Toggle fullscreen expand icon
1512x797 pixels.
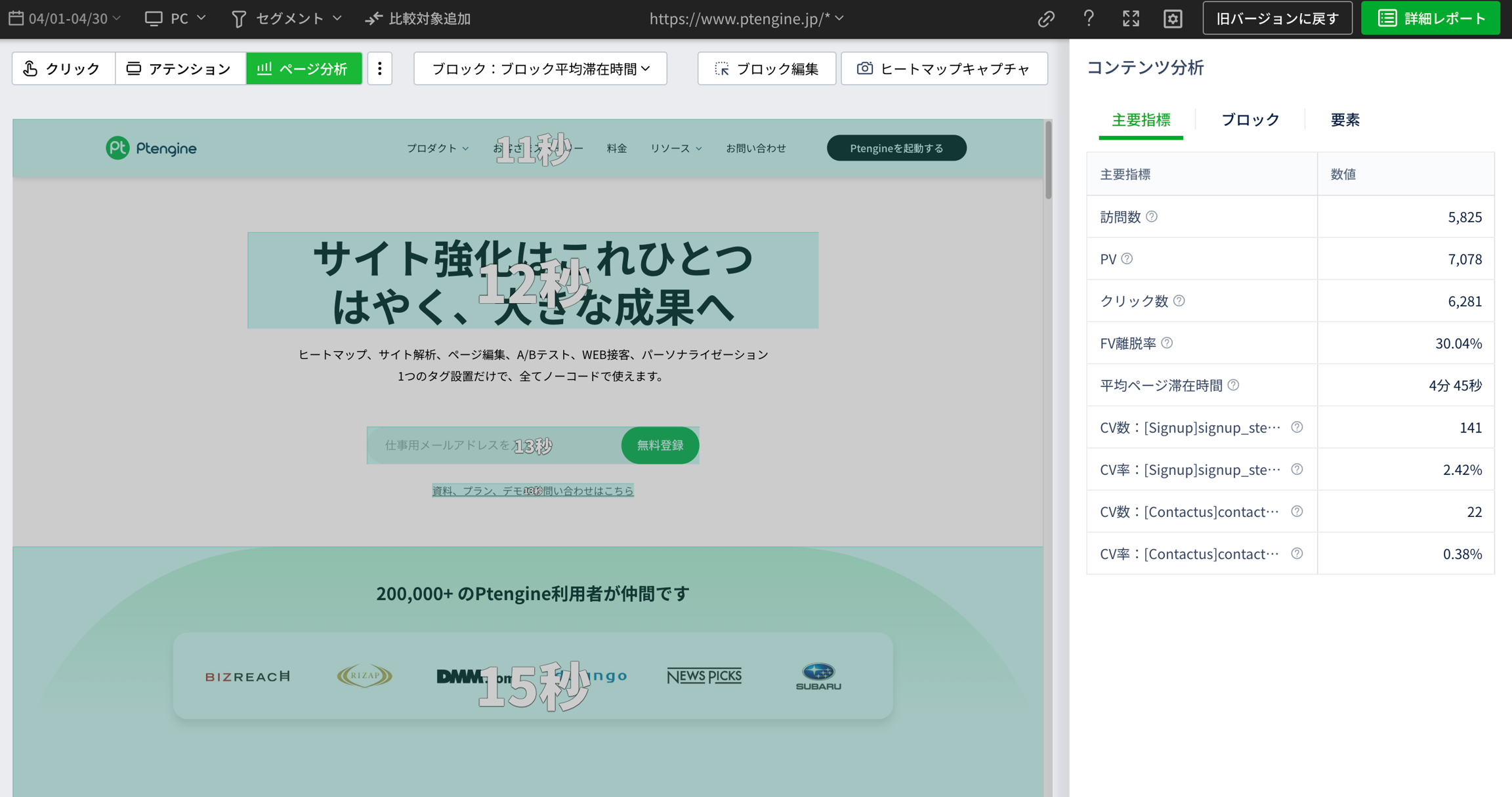tap(1131, 18)
